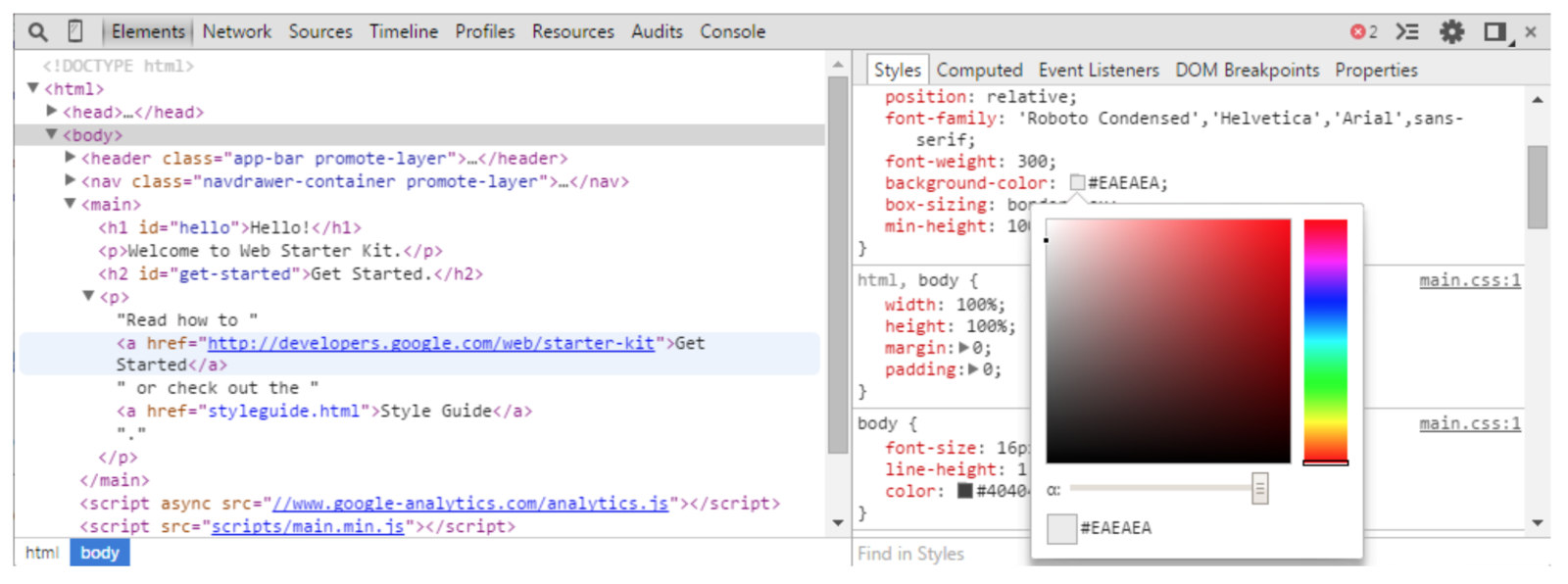This screenshot has height=584, width=1568.
Task: Expand the margin property triangle
Action: point(964,348)
